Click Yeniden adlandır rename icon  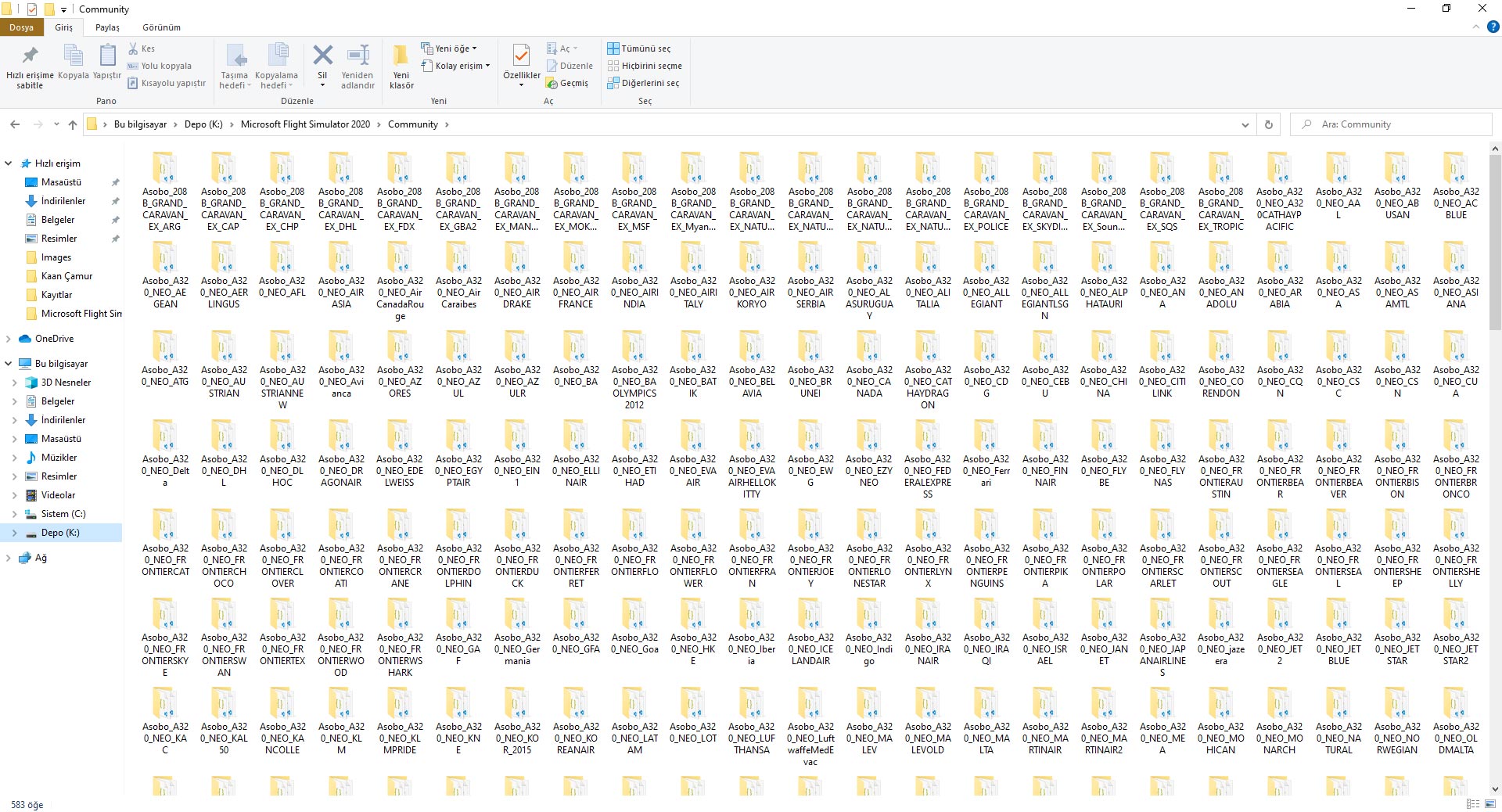[358, 66]
